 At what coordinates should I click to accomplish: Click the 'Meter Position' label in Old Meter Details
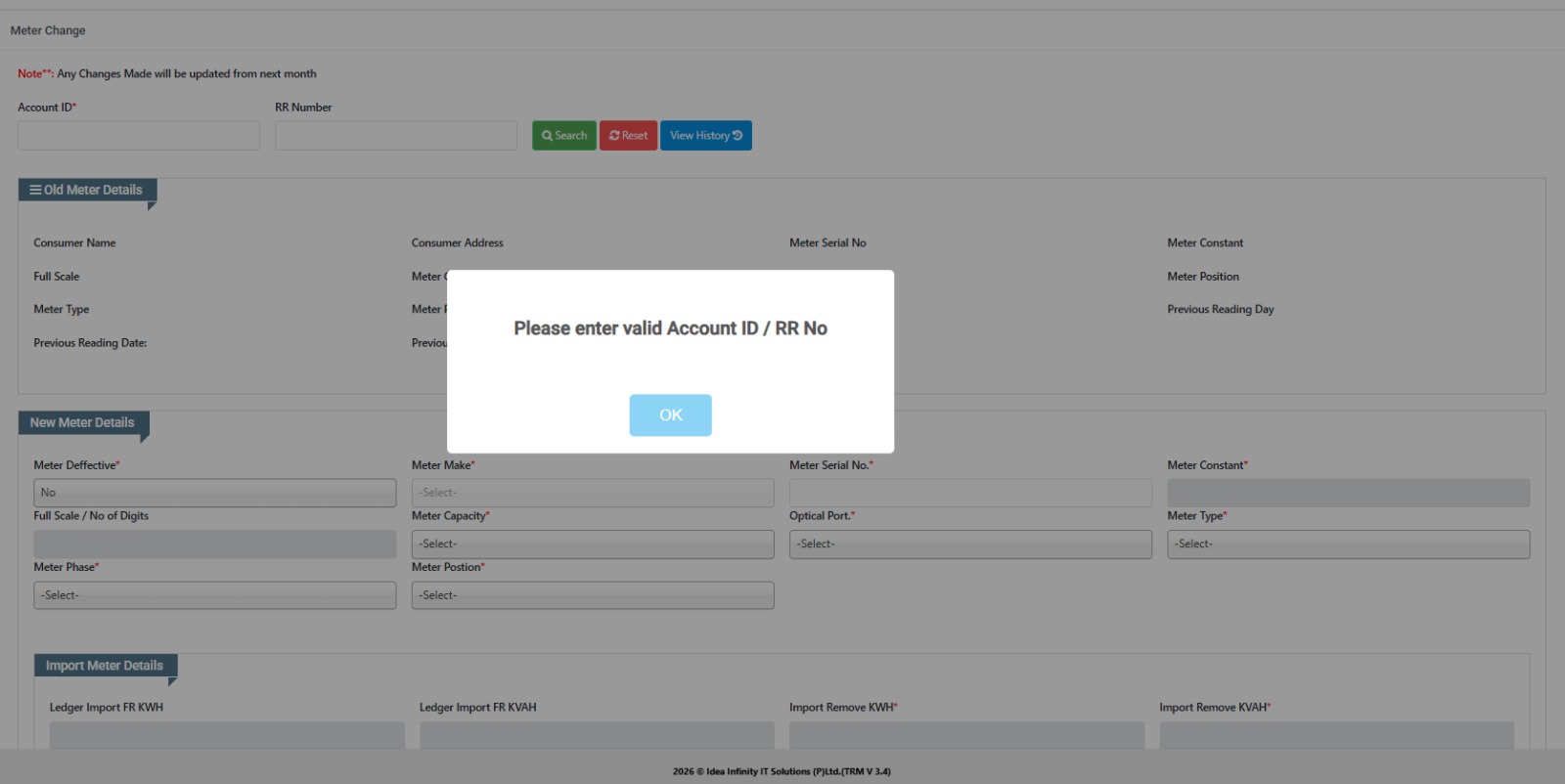[1202, 277]
